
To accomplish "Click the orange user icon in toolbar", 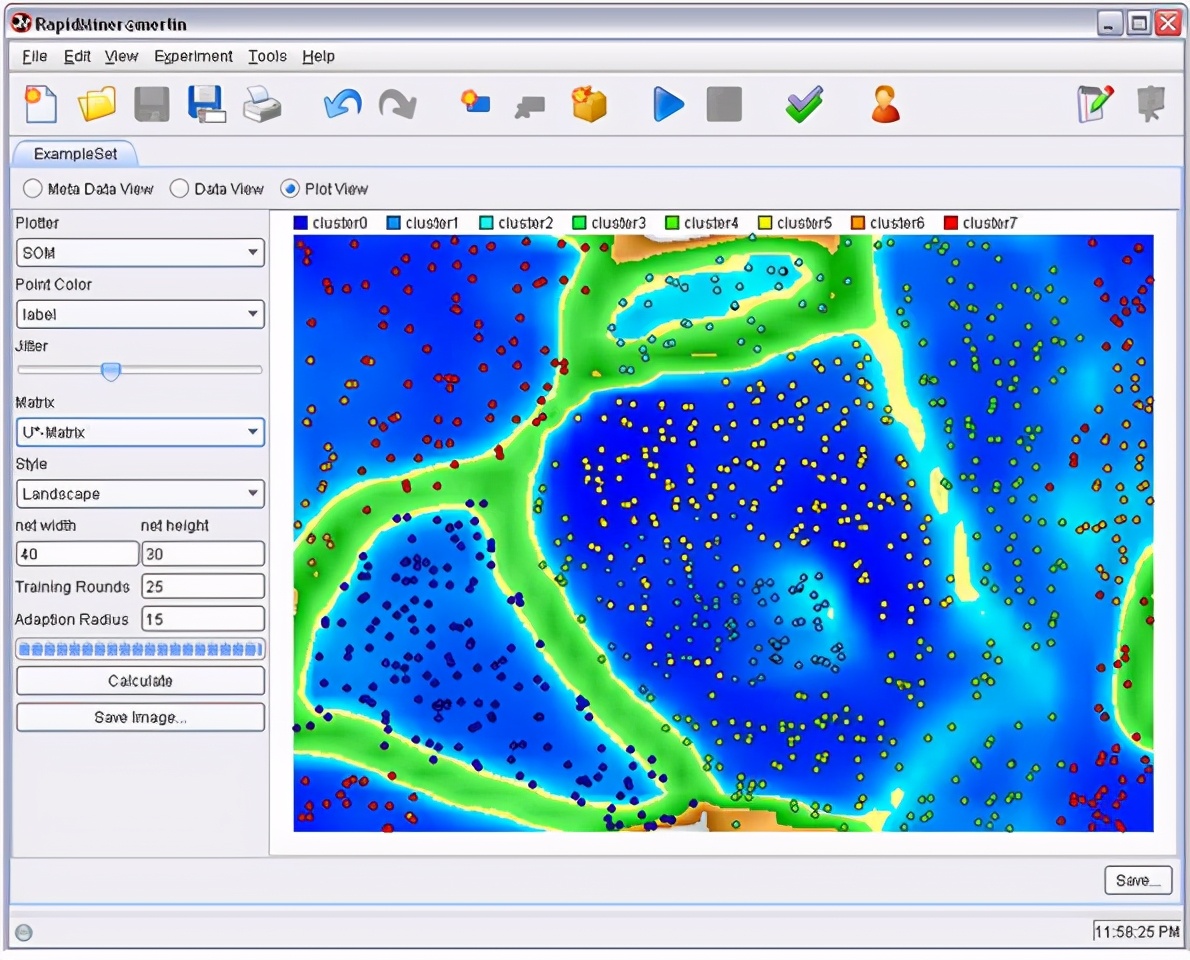I will [885, 104].
